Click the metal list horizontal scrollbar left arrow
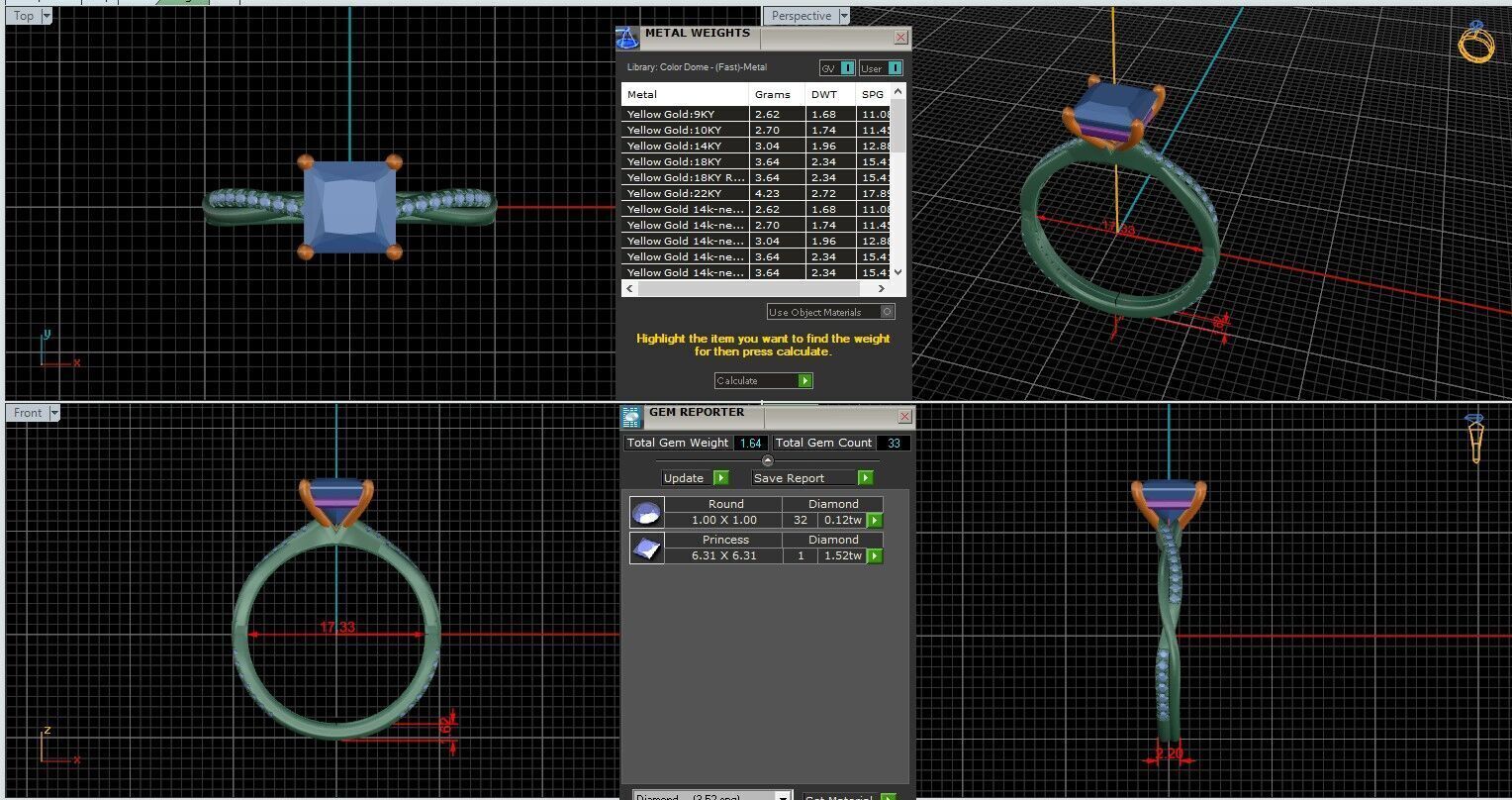The height and width of the screenshot is (800, 1512). pos(629,288)
